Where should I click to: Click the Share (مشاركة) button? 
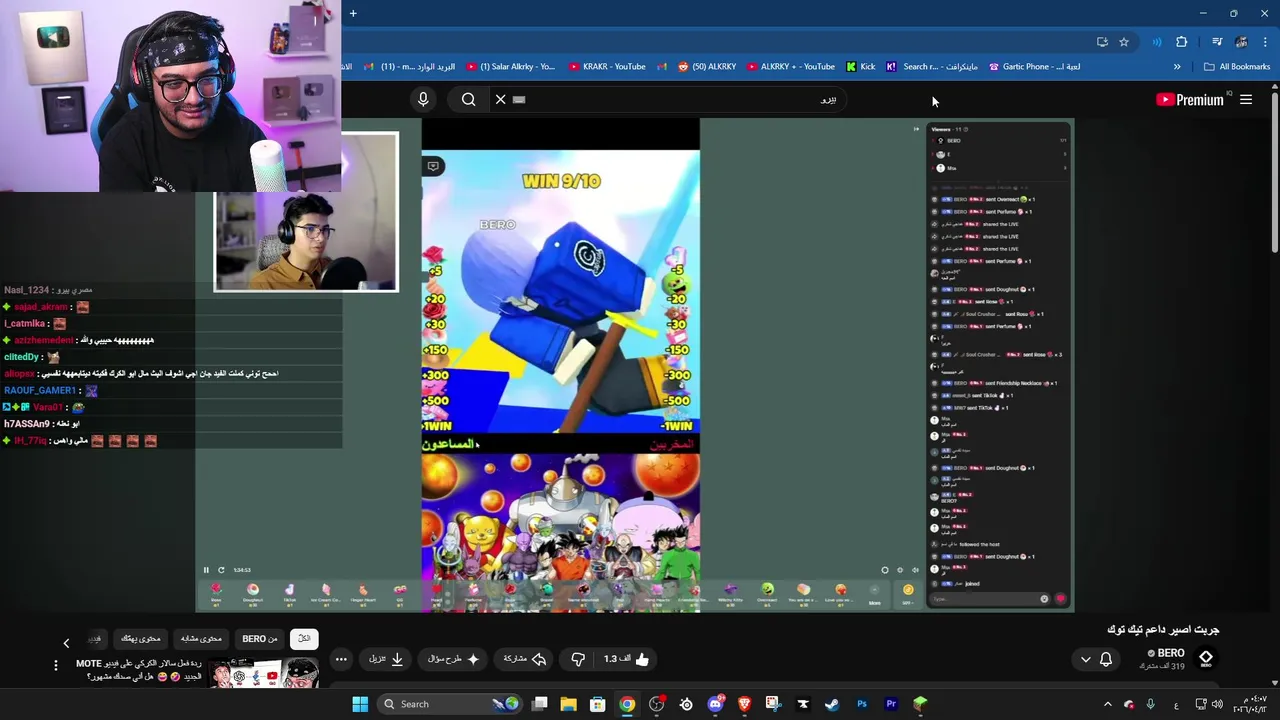click(525, 659)
